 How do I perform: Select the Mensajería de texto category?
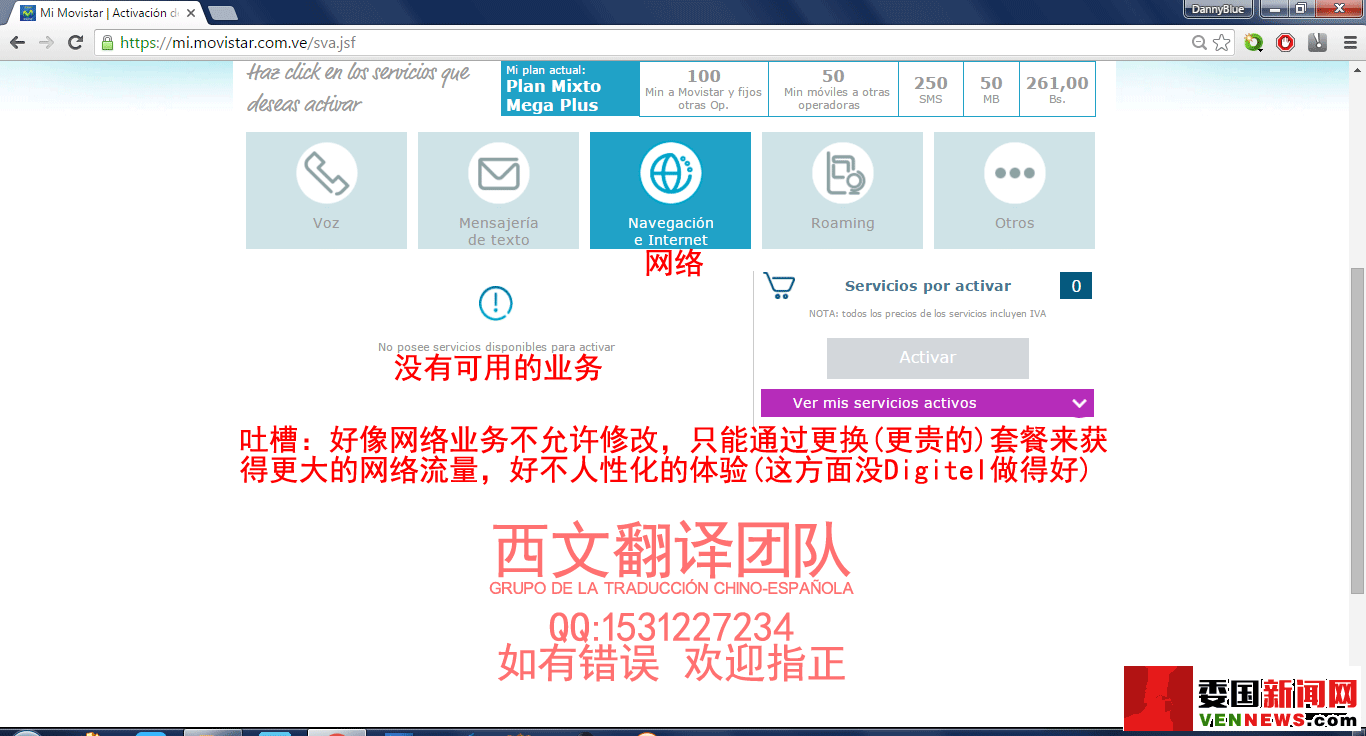tap(498, 190)
